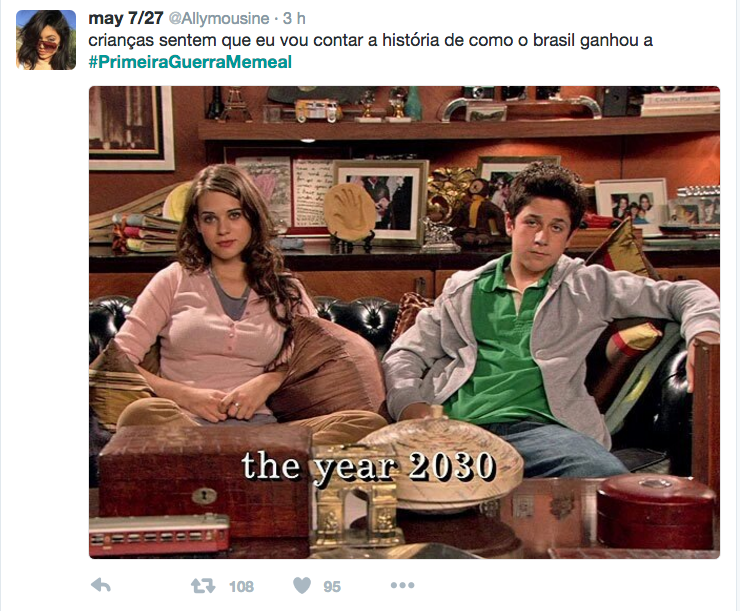740x611 pixels.
Task: Open display name may 7/27
Action: pos(126,18)
